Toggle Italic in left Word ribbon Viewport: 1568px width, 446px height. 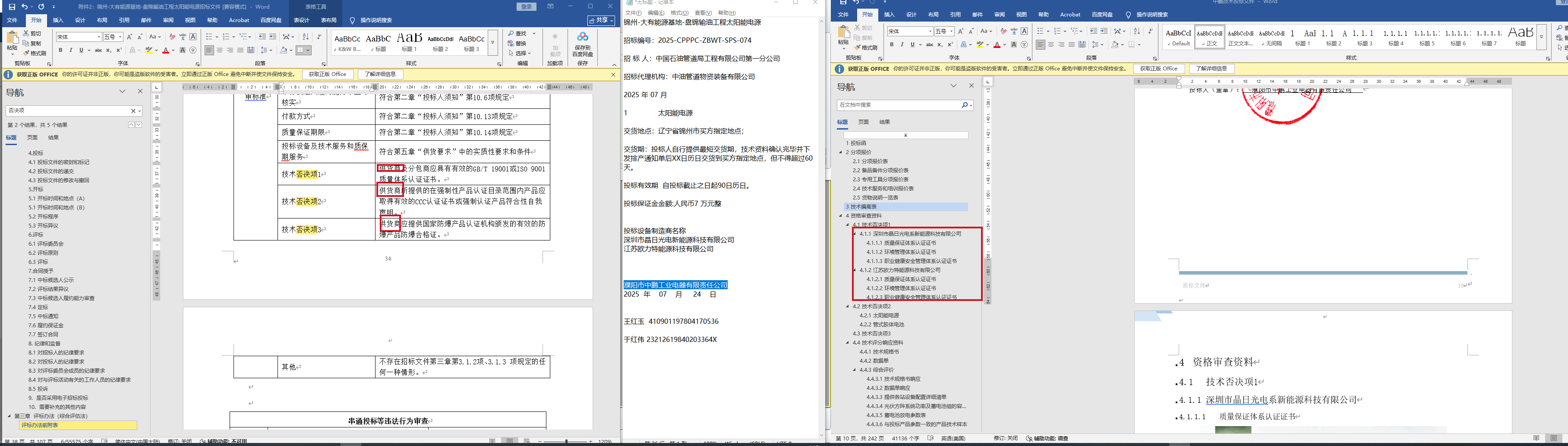71,50
